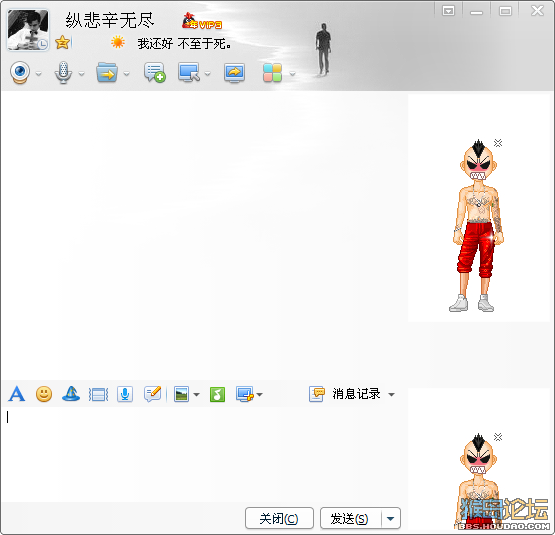Open the emoticon picker smiley face
The height and width of the screenshot is (535, 555).
(x=44, y=394)
